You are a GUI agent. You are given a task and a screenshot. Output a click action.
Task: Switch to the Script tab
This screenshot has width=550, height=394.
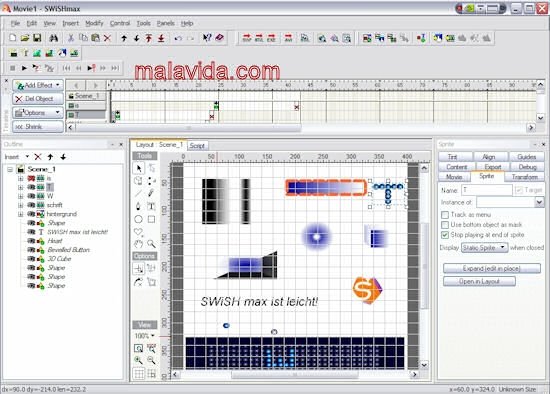point(197,146)
